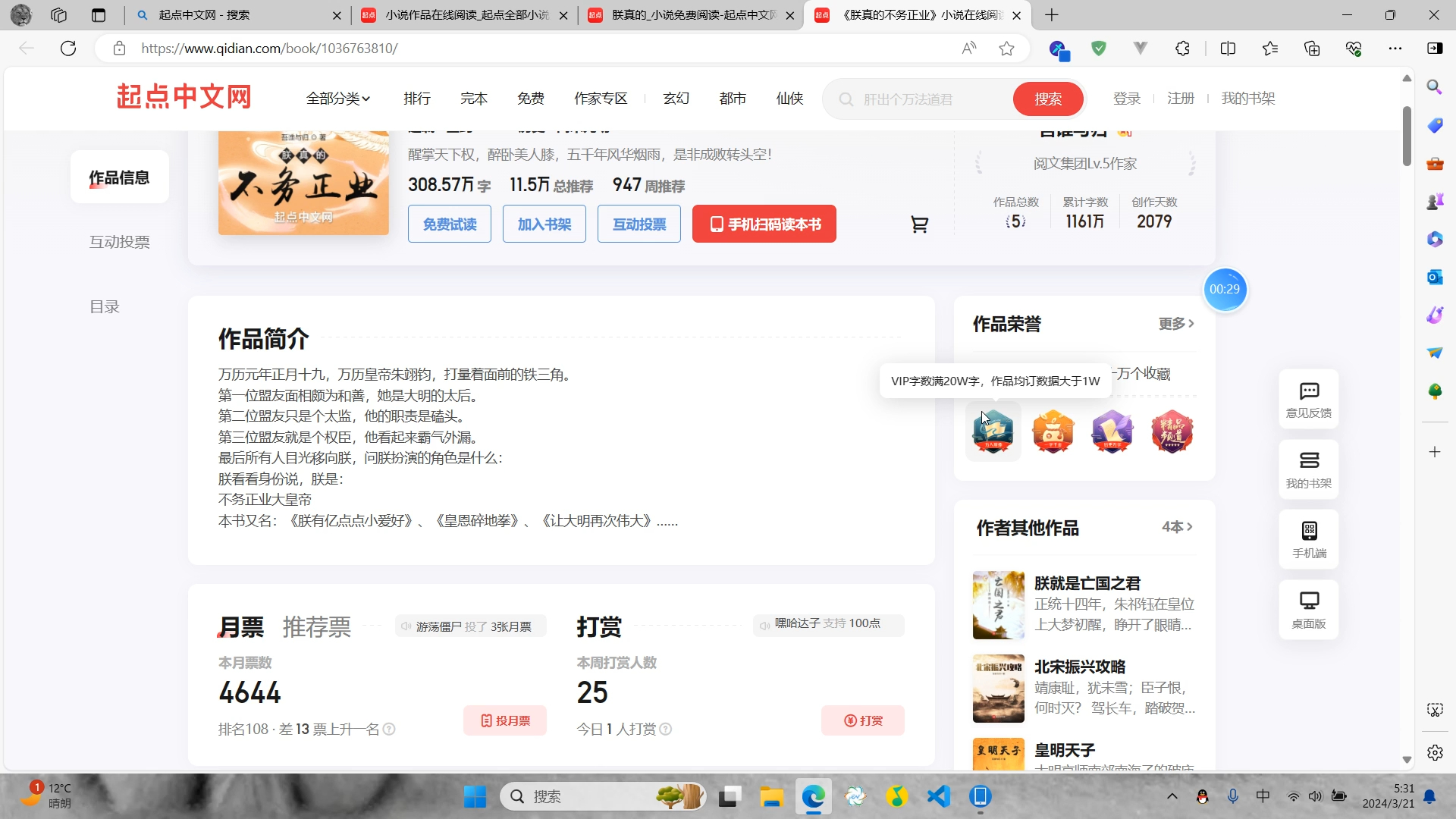Viewport: 1456px width, 819px height.
Task: Open split screen icon in toolbar
Action: [1228, 49]
